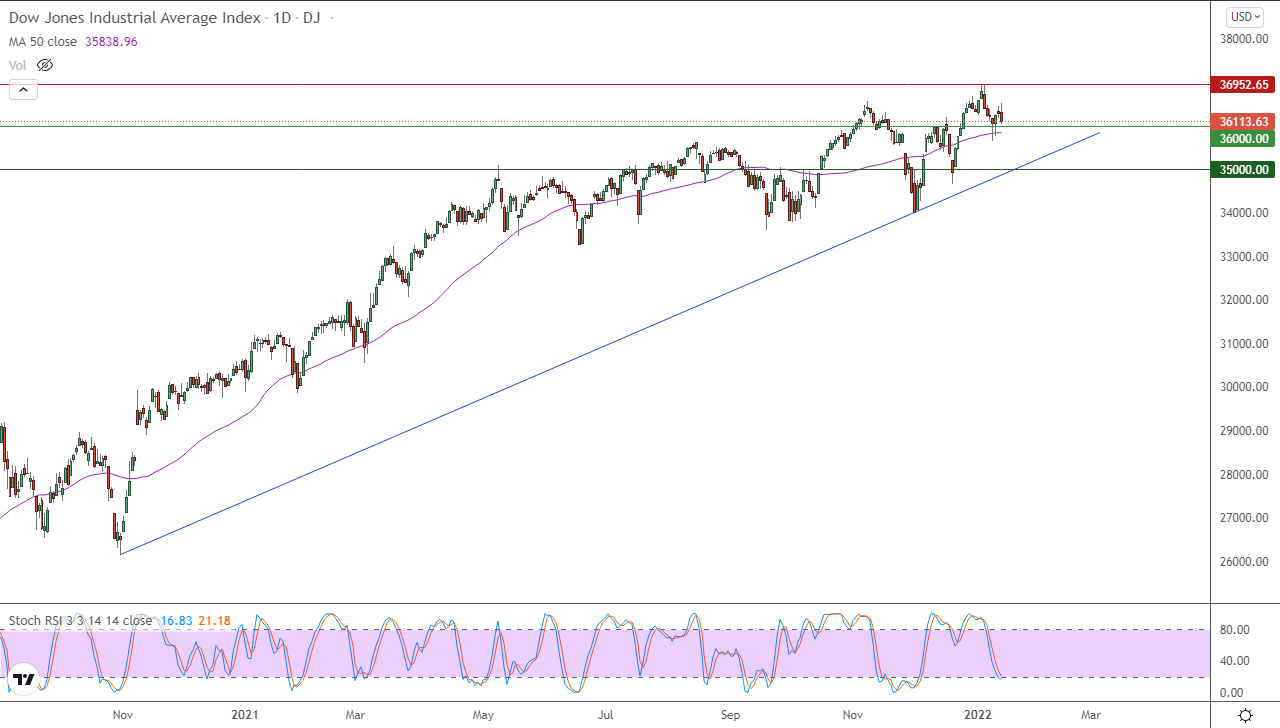Click the 28000.00 price scale label
Image resolution: width=1280 pixels, height=728 pixels.
pyautogui.click(x=1244, y=474)
